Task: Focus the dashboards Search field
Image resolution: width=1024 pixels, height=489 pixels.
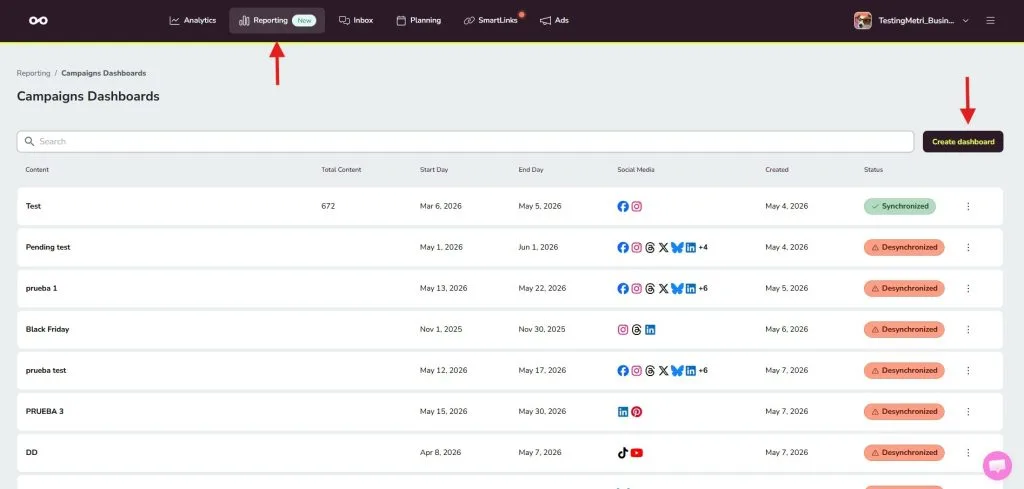Action: 465,142
